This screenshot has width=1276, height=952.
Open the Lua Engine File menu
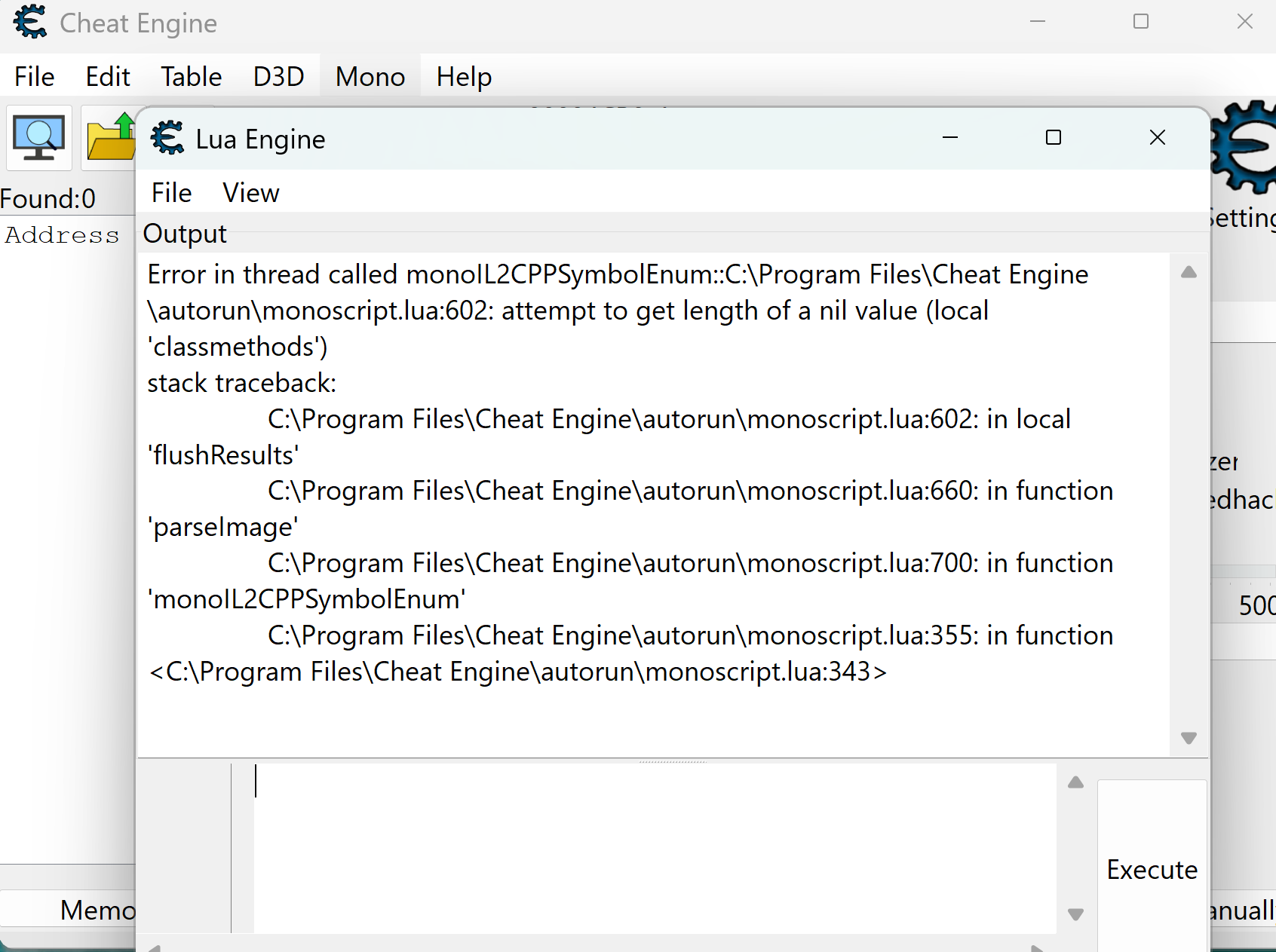pyautogui.click(x=172, y=193)
